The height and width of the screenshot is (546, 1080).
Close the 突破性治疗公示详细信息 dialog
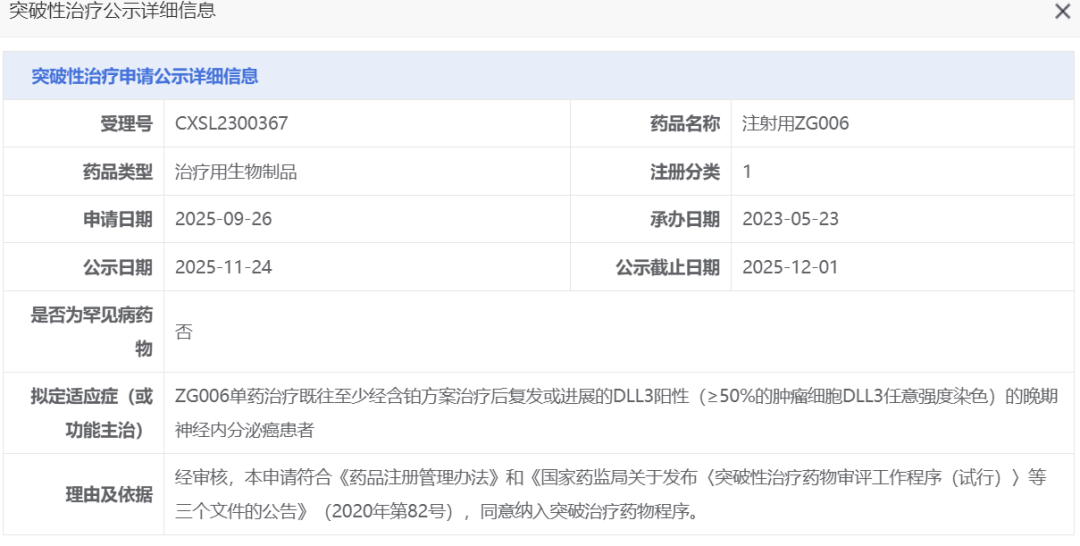[x=1062, y=12]
